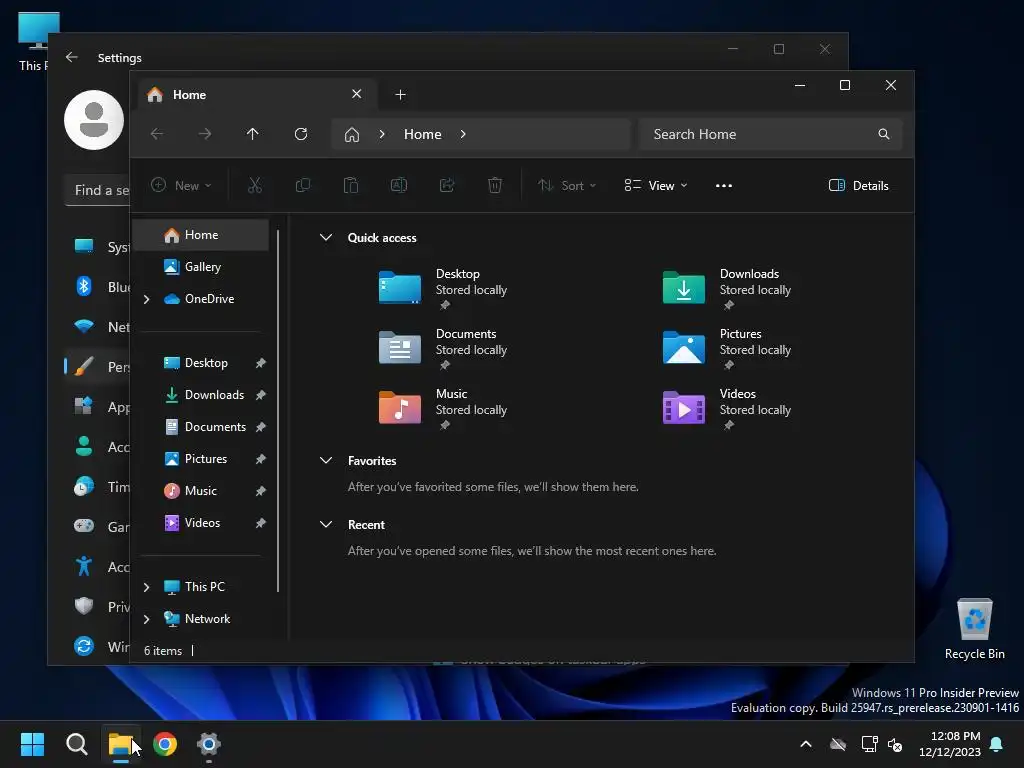
Task: Open the notification bell in system tray
Action: [997, 744]
